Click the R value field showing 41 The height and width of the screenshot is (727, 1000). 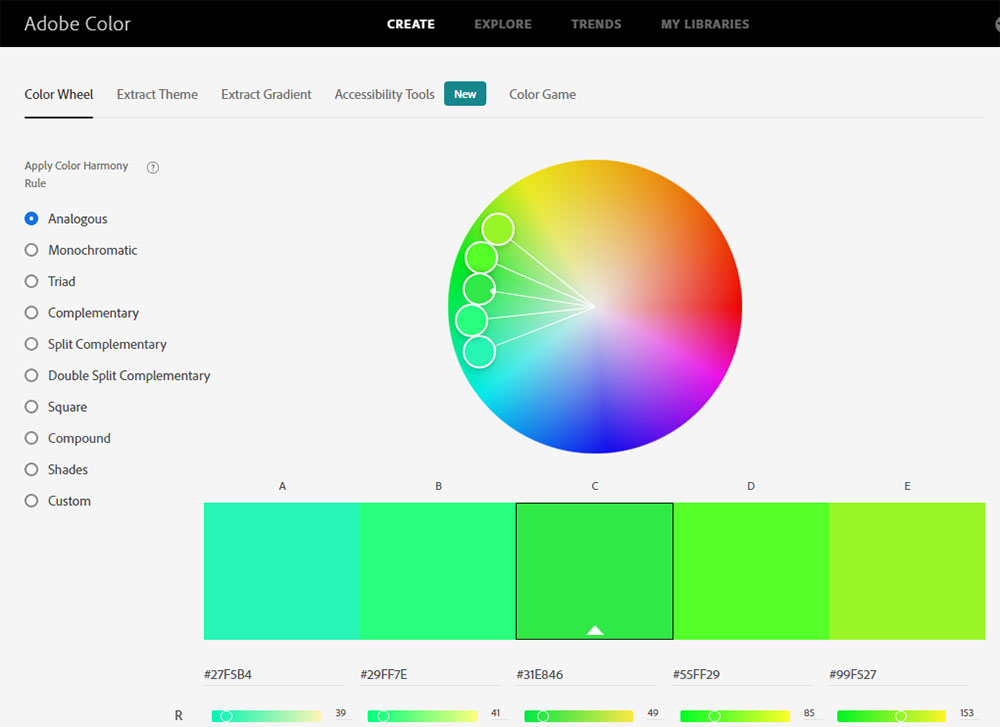496,713
